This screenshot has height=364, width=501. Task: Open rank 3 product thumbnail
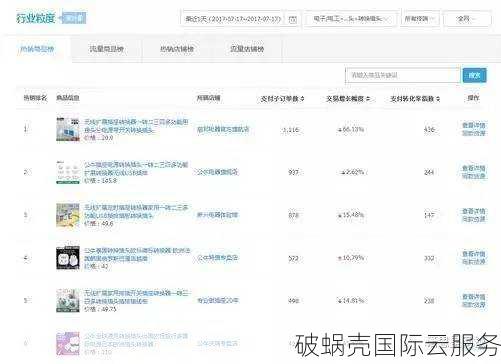68,215
